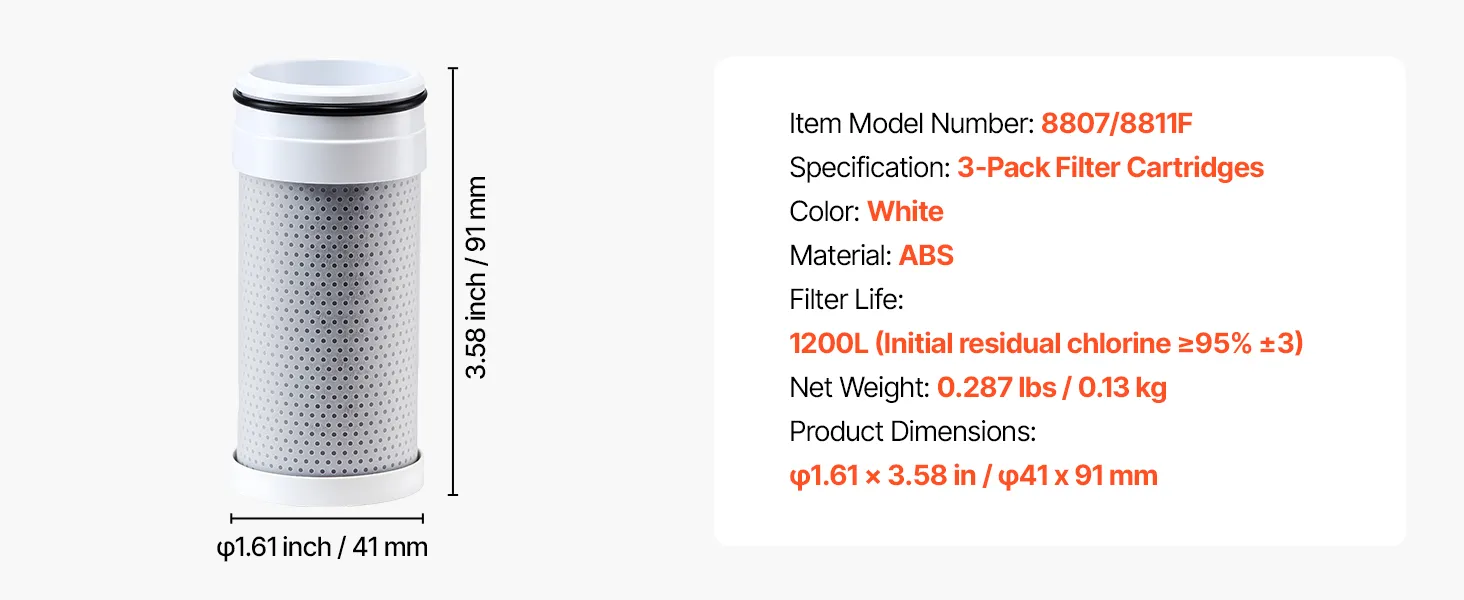The image size is (1464, 600).
Task: Click the white bottom base of the cartridge
Action: (x=330, y=480)
